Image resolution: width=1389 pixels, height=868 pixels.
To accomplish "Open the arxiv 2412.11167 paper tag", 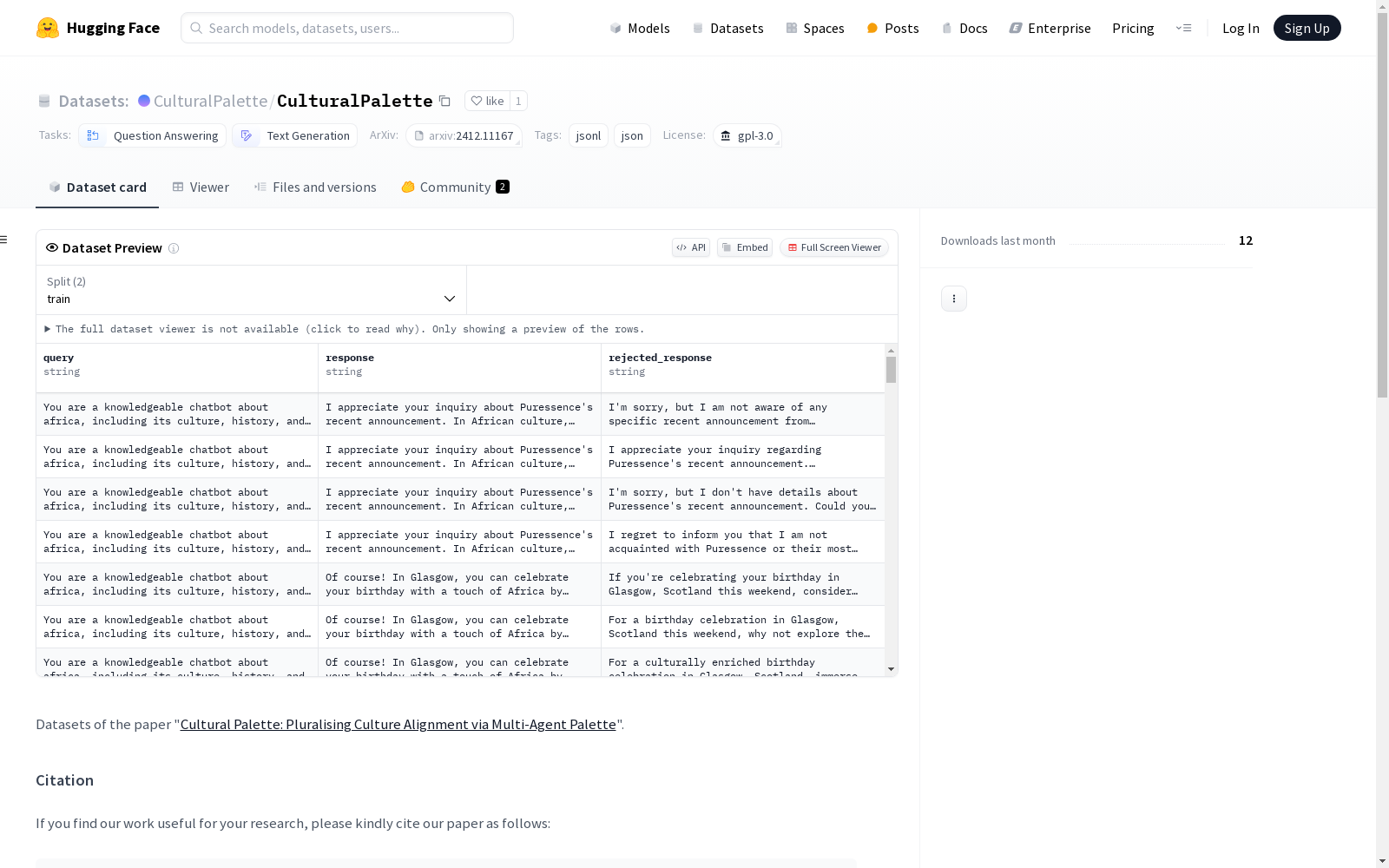I will (464, 135).
